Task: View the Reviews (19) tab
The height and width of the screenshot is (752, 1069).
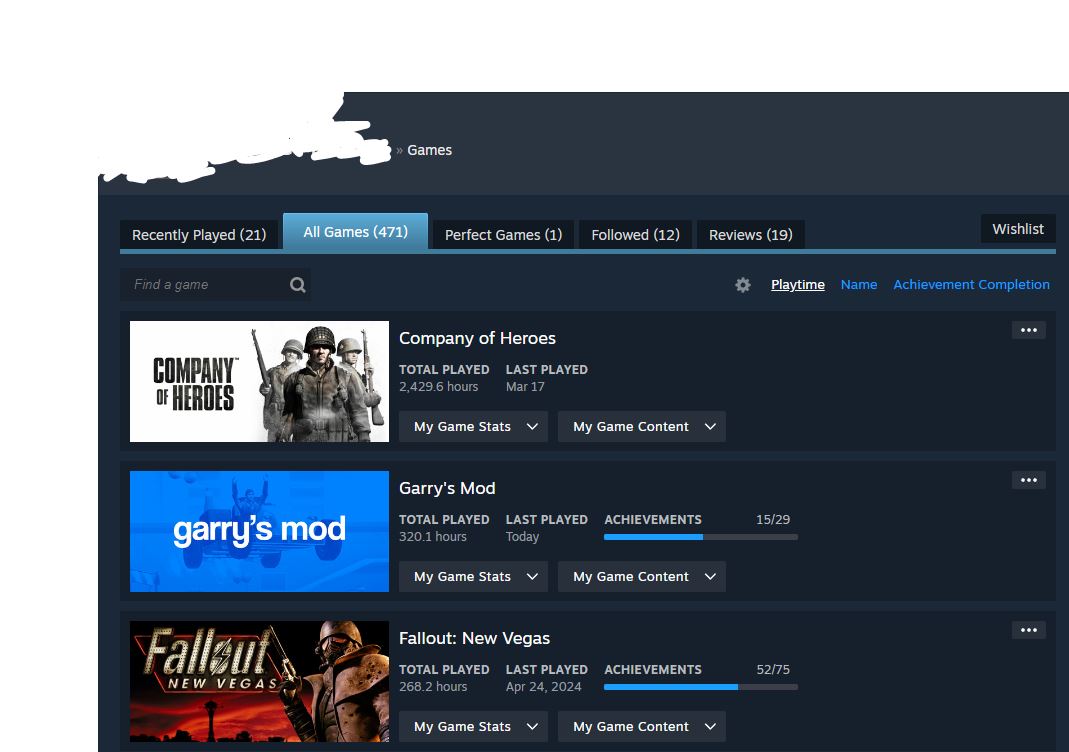Action: [x=751, y=235]
